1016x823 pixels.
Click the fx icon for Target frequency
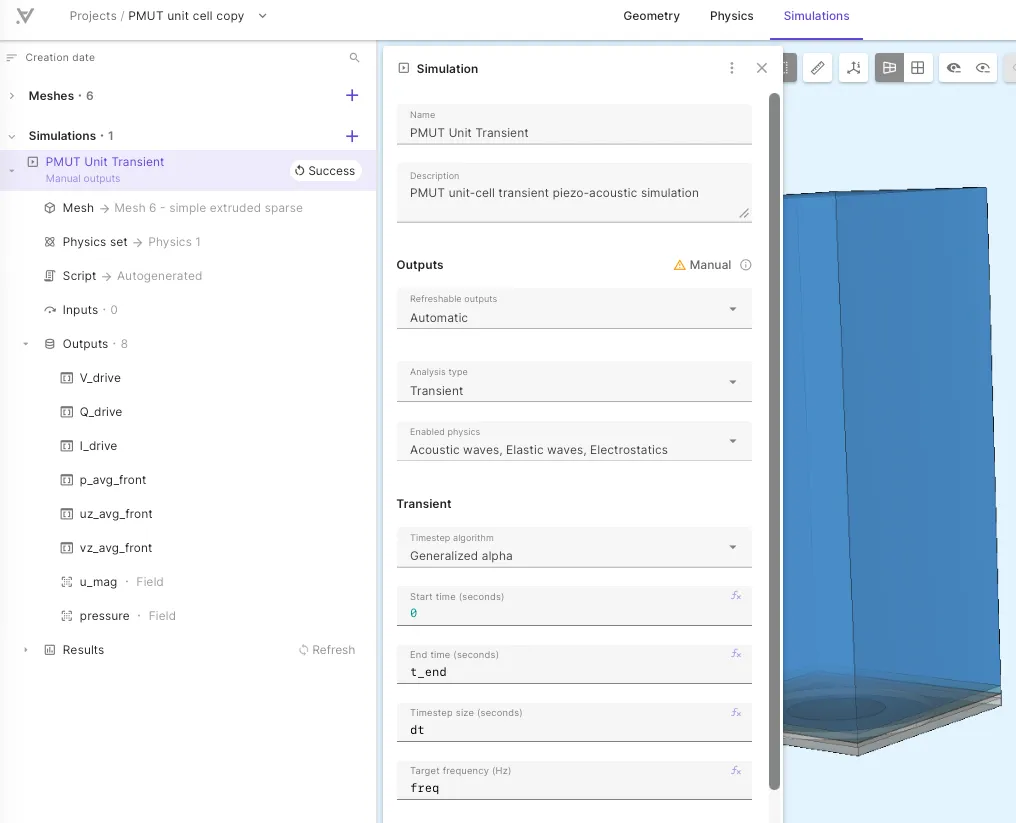[x=736, y=771]
